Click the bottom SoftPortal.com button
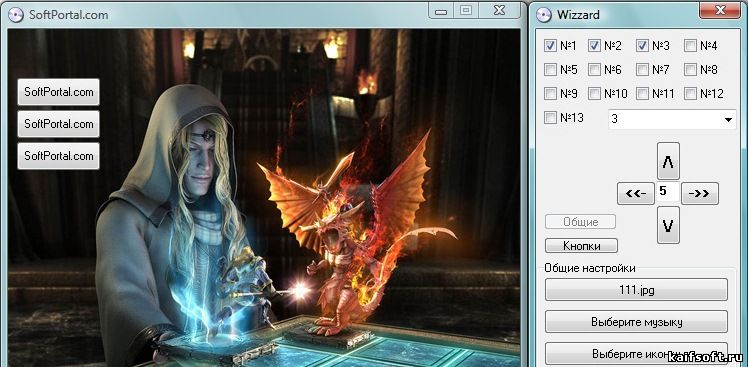 coord(59,156)
